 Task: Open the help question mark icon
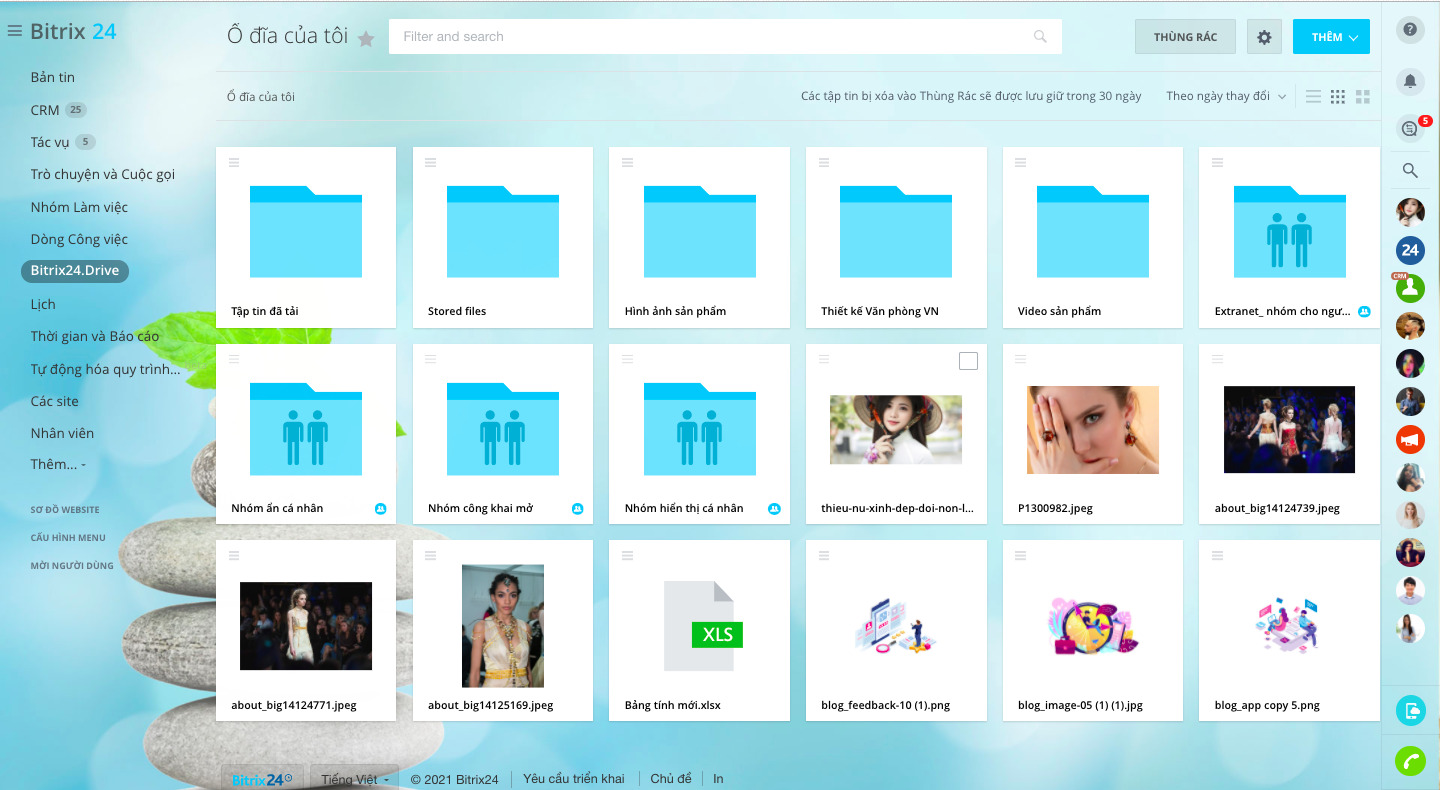pyautogui.click(x=1410, y=29)
